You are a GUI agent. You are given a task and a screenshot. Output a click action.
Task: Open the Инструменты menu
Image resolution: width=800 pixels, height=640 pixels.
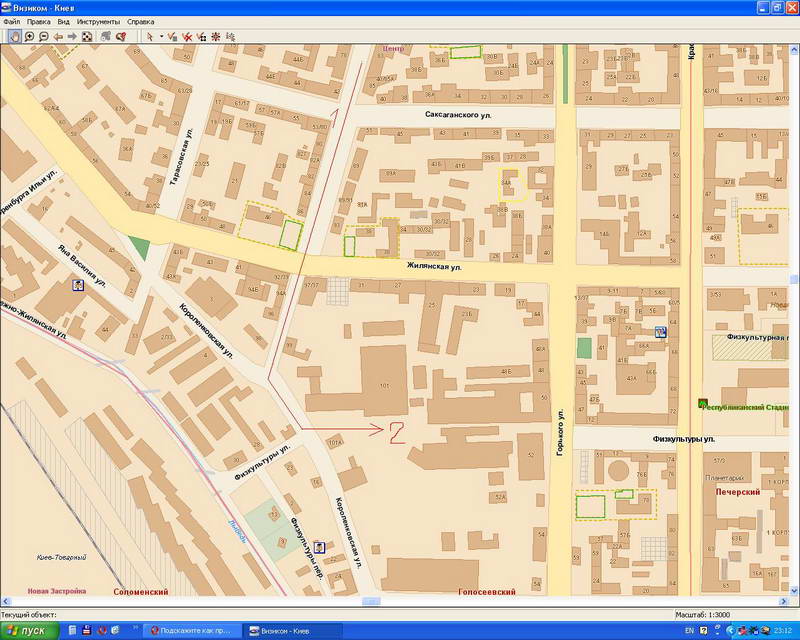[x=98, y=21]
